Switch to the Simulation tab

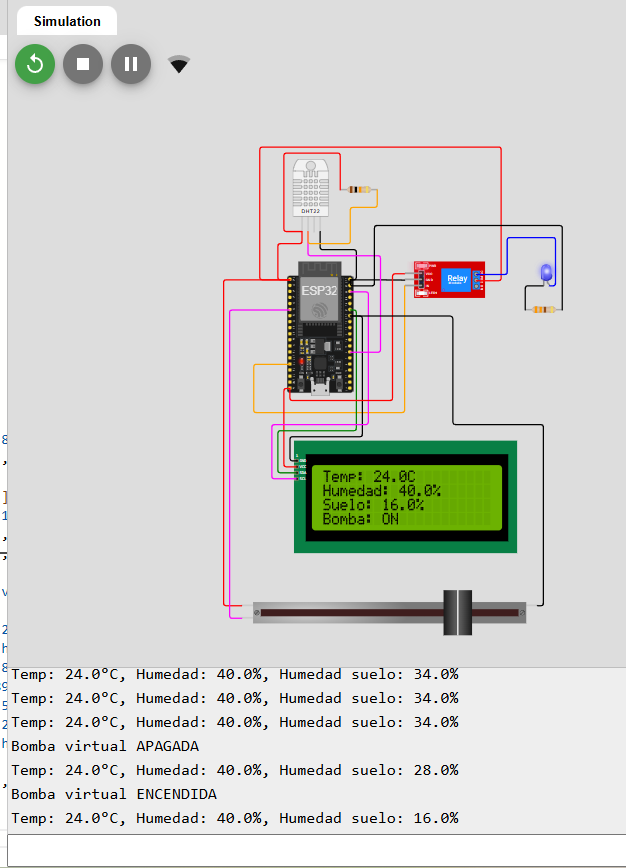point(67,21)
